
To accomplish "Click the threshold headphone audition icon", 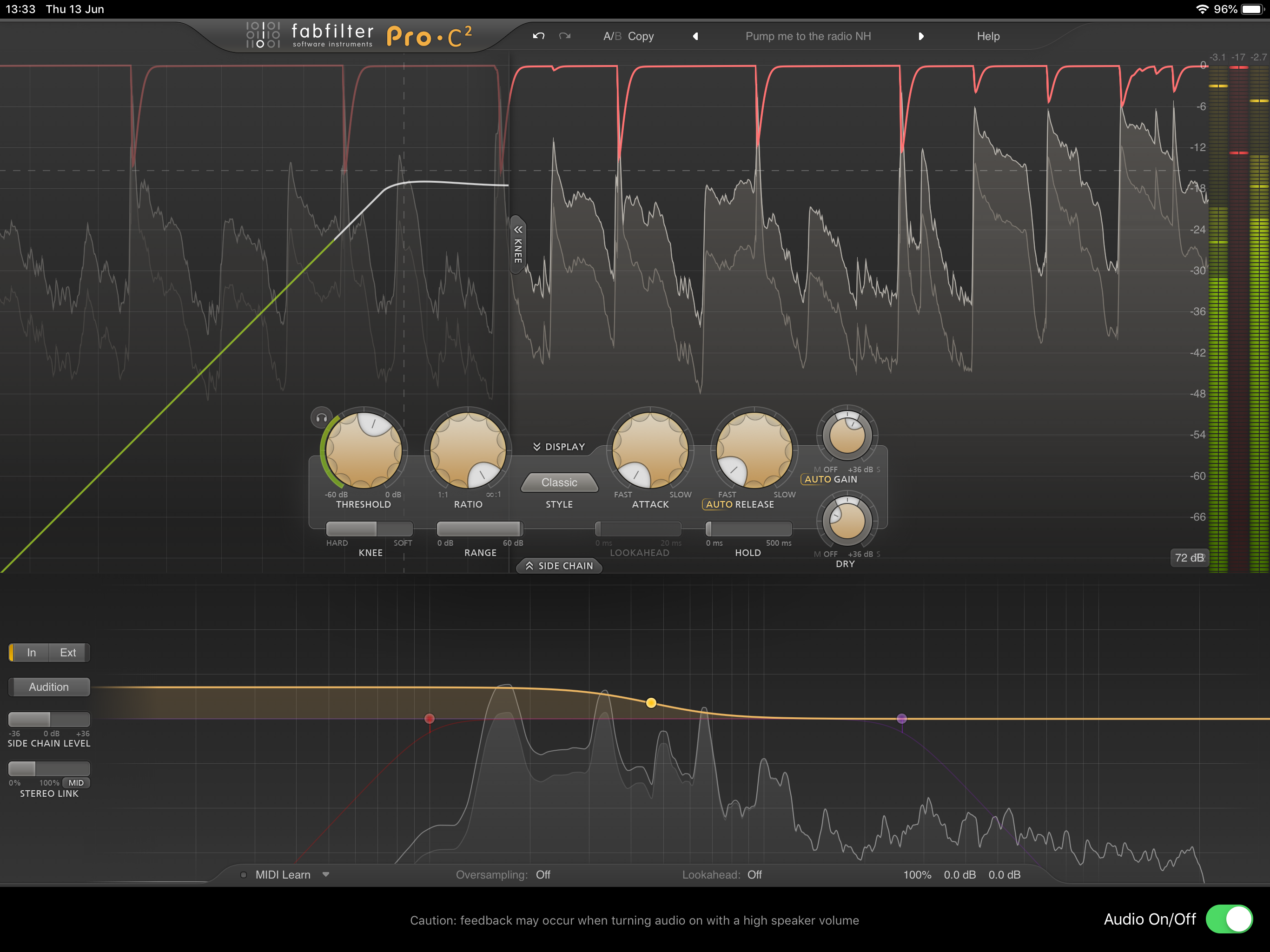I will point(322,417).
